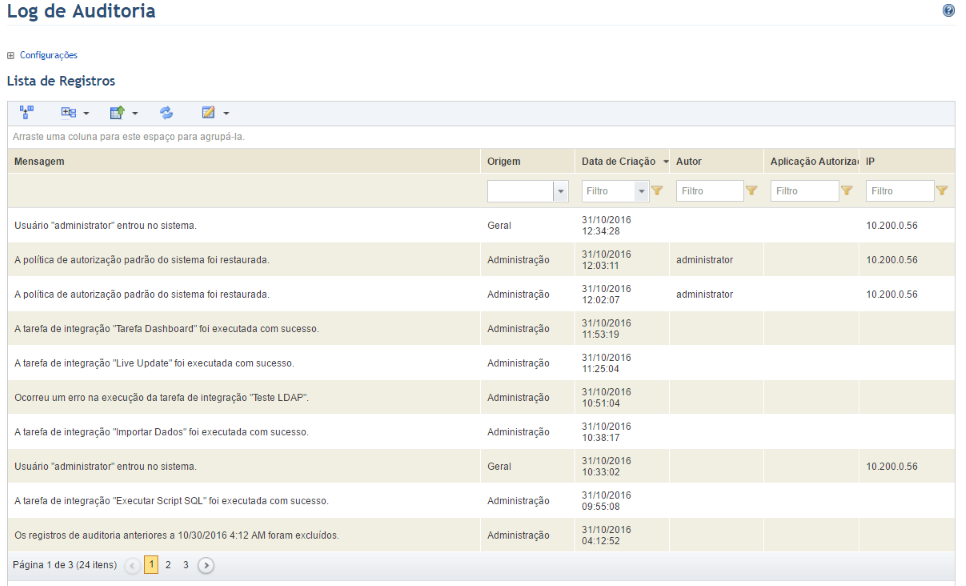Screen dimensions: 966x586
Task: Click IP 10.200.0.56 in the 10:33:02 row
Action: point(891,467)
